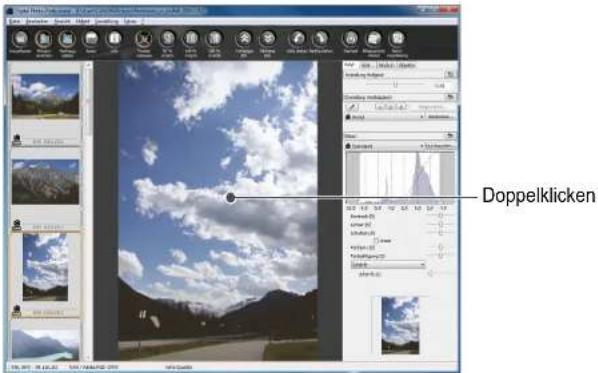Open the Bearbeiten menu
The width and height of the screenshot is (598, 373).
[38, 21]
